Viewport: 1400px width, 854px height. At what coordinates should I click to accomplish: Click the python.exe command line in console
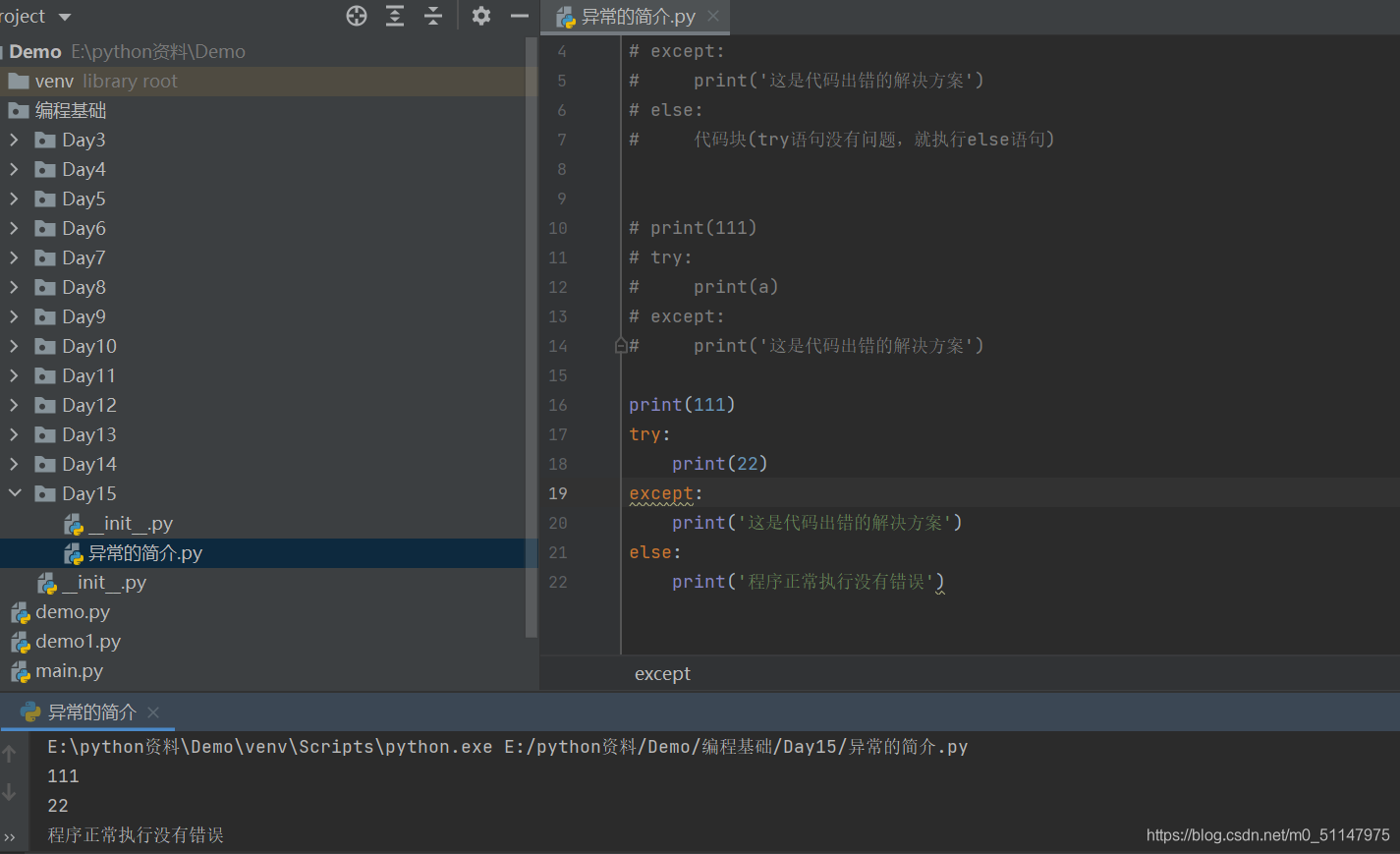(x=507, y=747)
